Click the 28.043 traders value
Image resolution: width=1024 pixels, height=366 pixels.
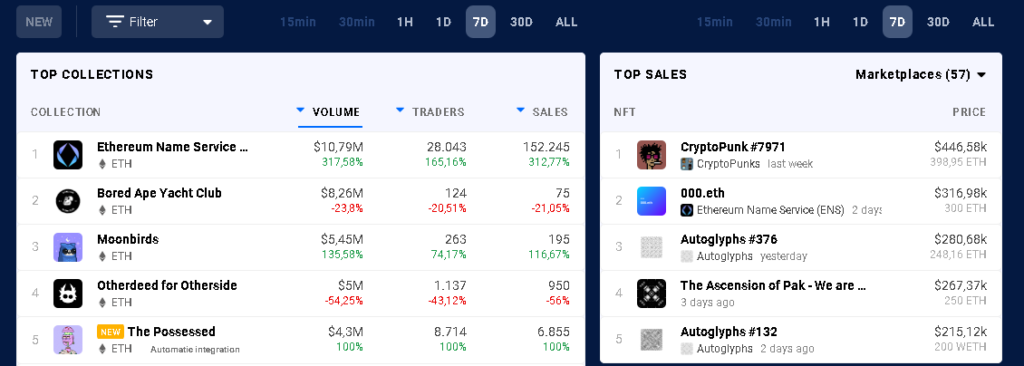point(447,147)
